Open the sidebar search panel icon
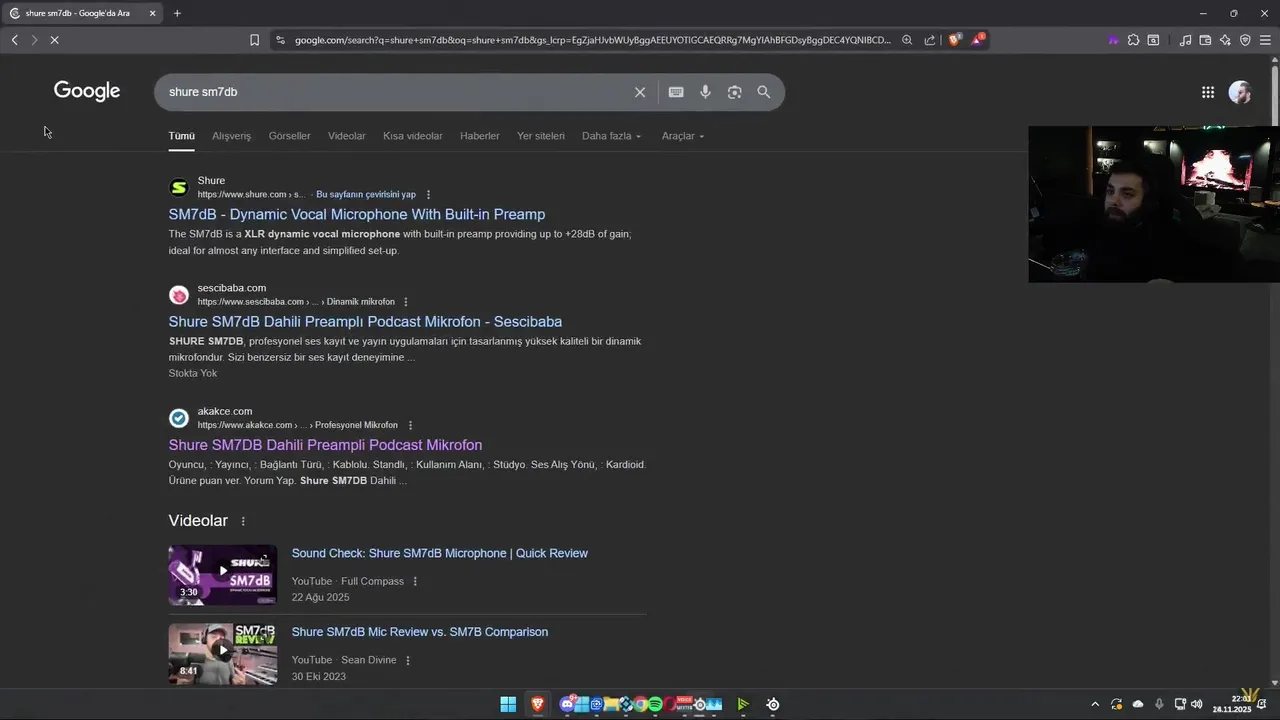 (x=1153, y=40)
